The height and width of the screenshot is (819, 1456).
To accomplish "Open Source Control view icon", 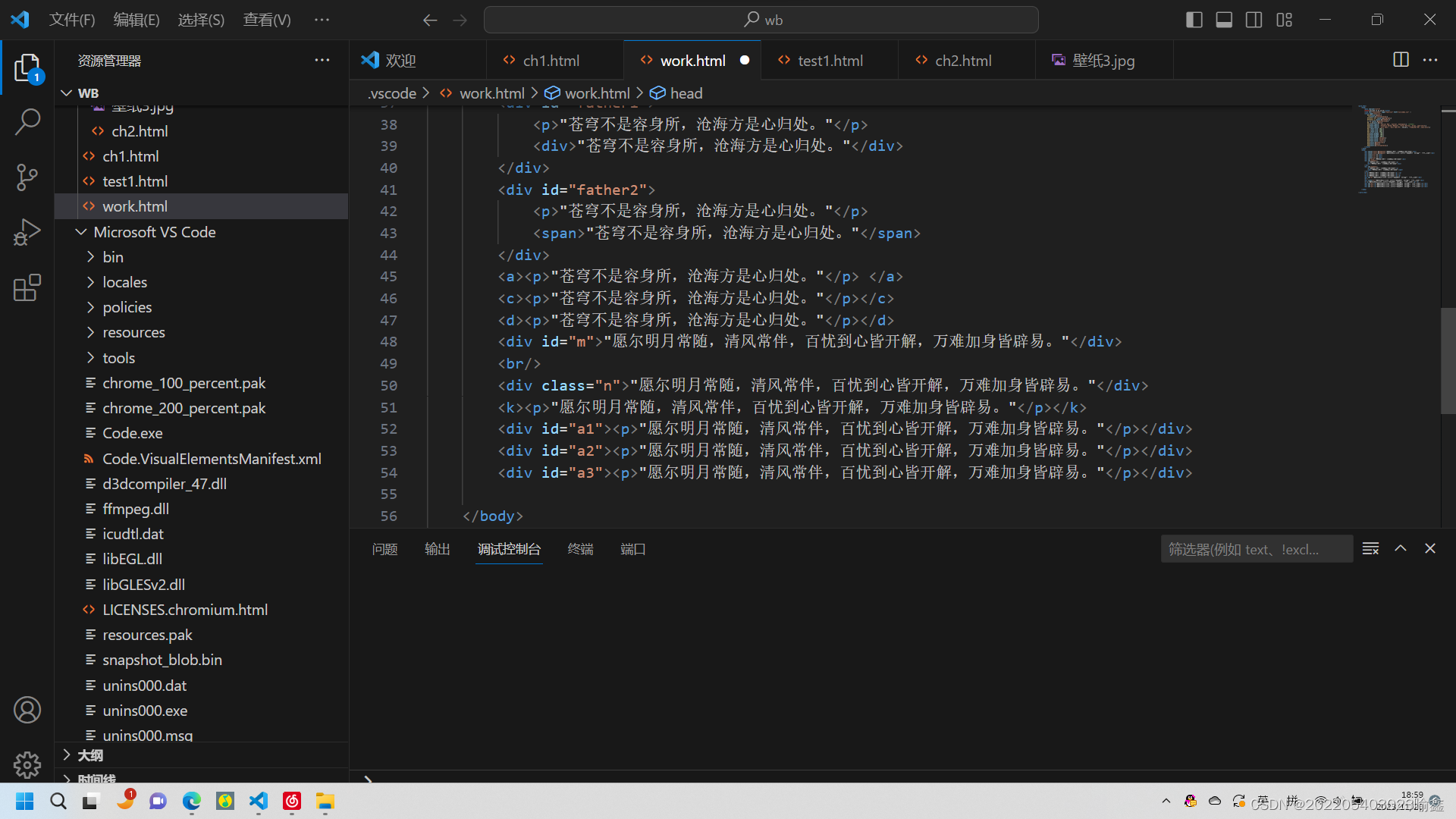I will [27, 177].
